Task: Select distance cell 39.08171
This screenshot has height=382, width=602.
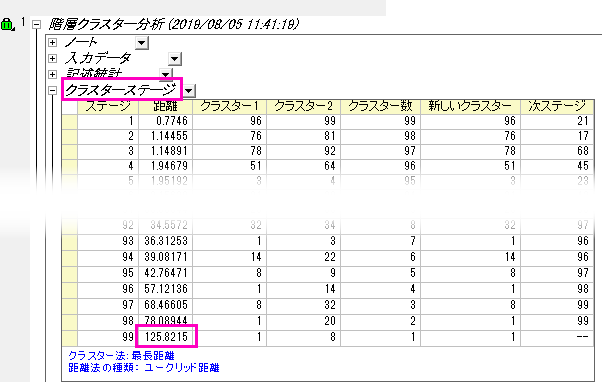Action: [165, 257]
